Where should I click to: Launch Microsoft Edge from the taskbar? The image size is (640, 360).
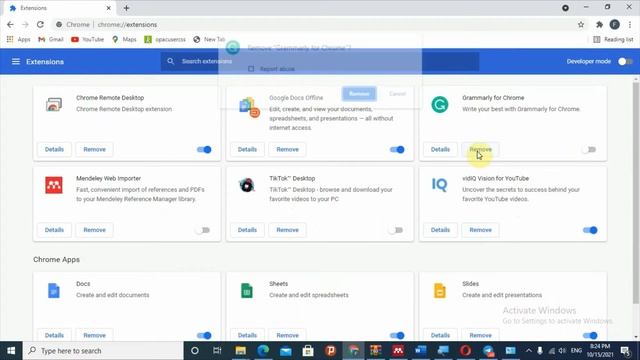pyautogui.click(x=263, y=351)
